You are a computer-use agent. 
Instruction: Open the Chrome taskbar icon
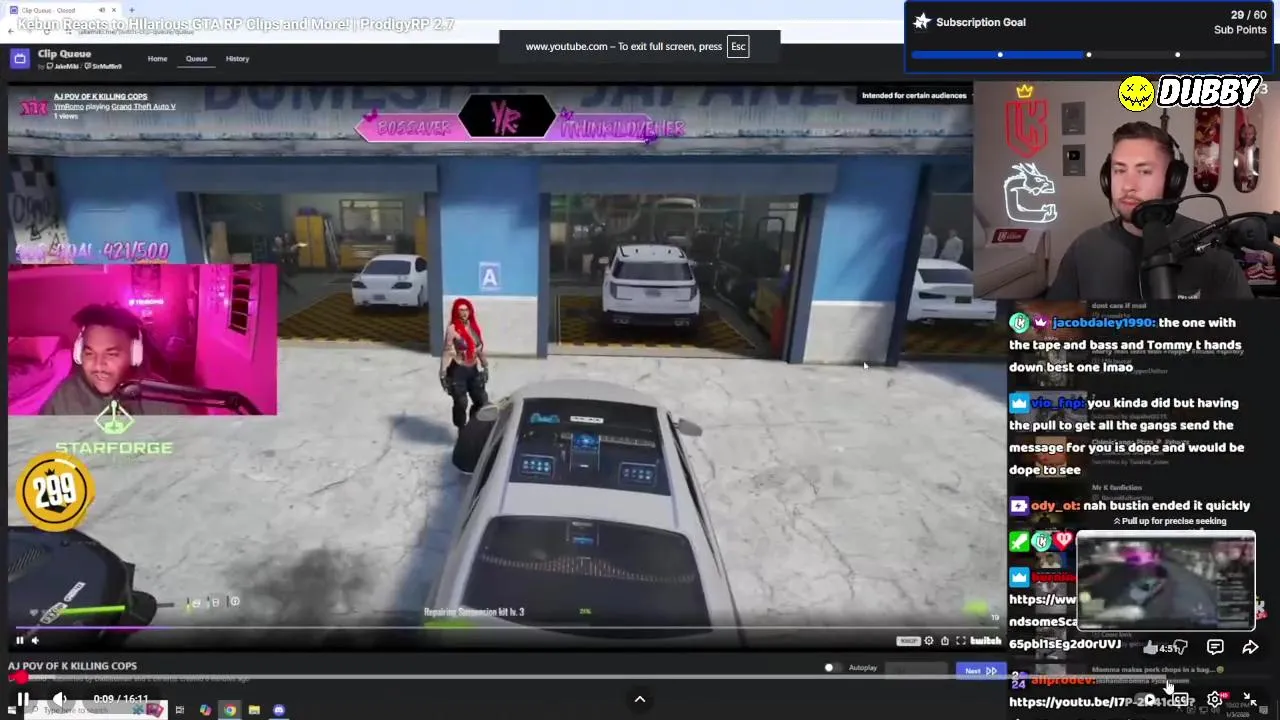pos(229,710)
